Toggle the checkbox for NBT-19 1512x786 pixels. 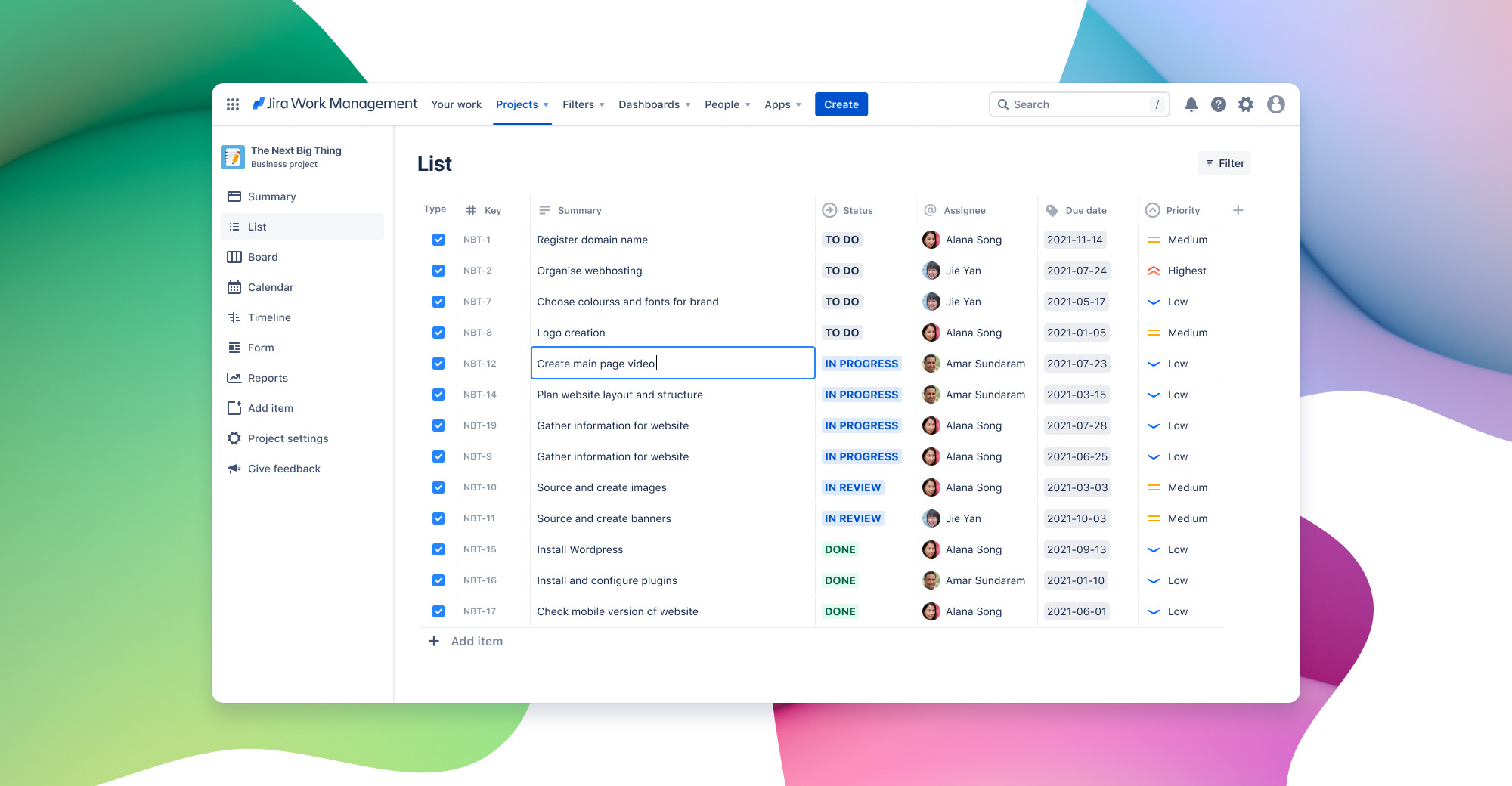pyautogui.click(x=438, y=425)
